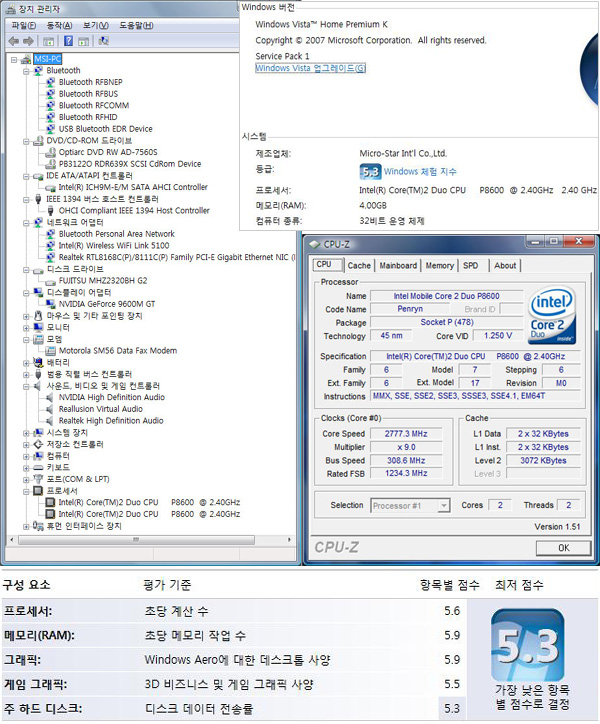Image resolution: width=600 pixels, height=724 pixels.
Task: Click the blue Help icon in toolbar
Action: [x=68, y=41]
